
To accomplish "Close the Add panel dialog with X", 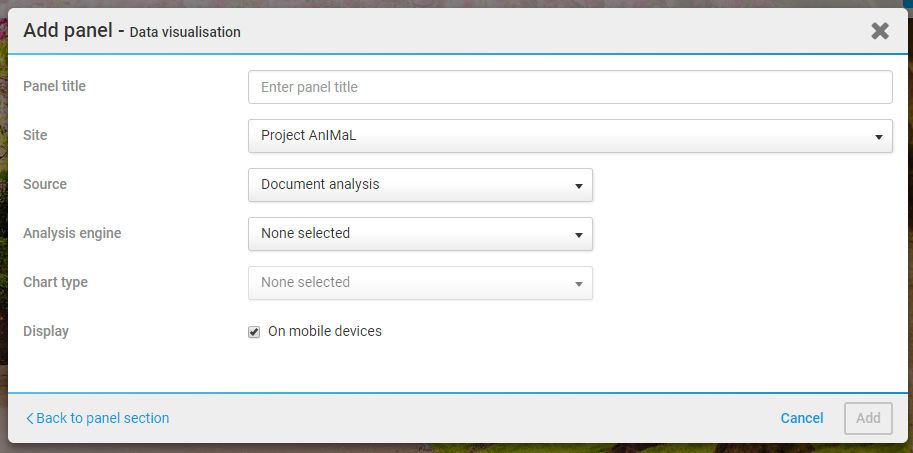I will [x=879, y=31].
